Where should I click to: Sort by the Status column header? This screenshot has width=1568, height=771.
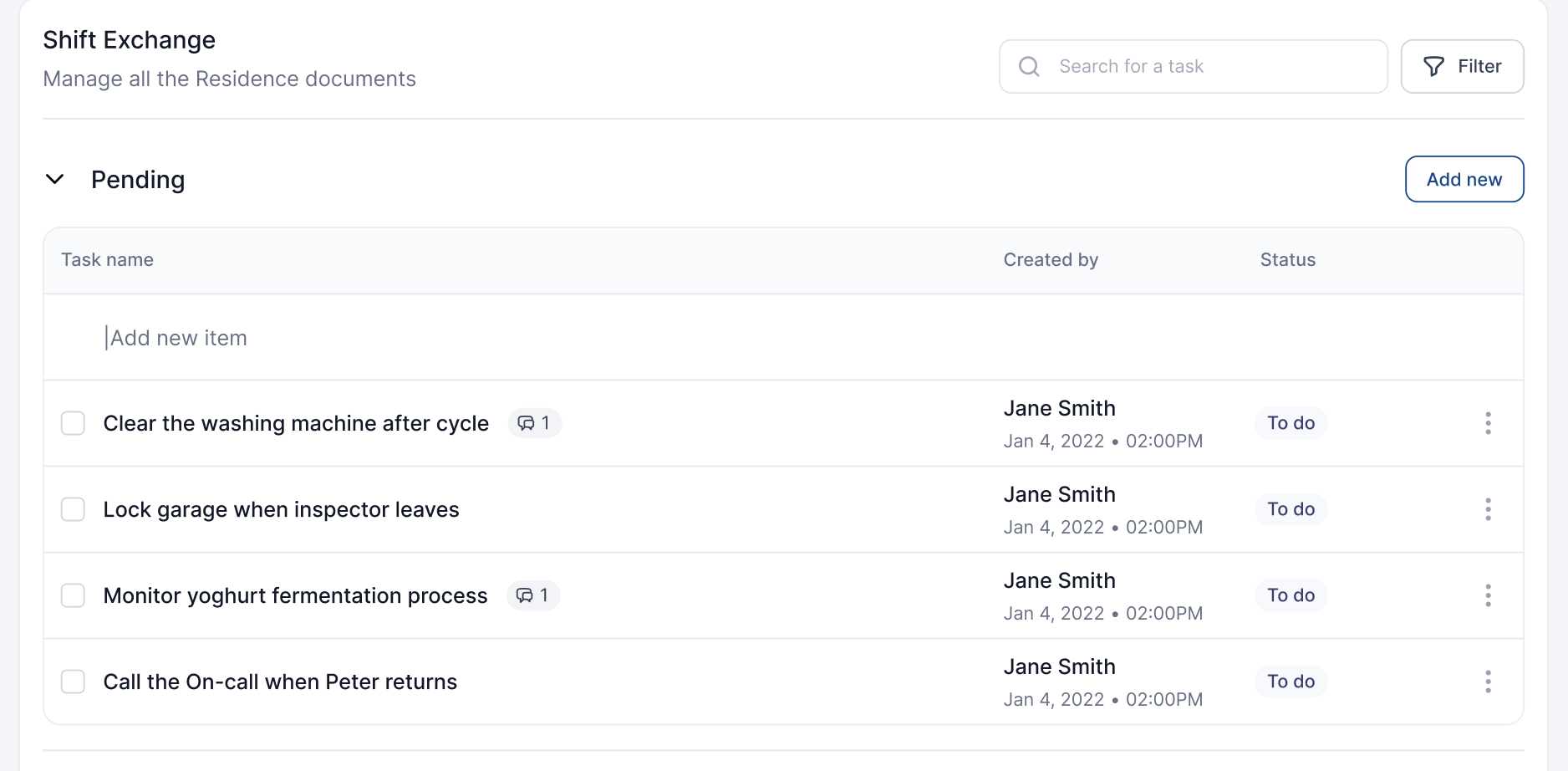(x=1287, y=260)
